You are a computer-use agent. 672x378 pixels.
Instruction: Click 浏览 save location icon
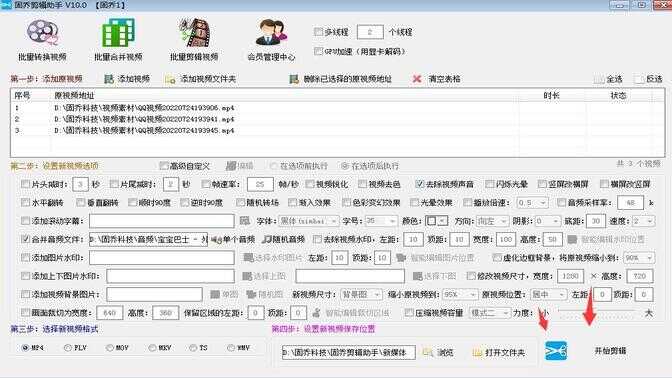tap(427, 352)
